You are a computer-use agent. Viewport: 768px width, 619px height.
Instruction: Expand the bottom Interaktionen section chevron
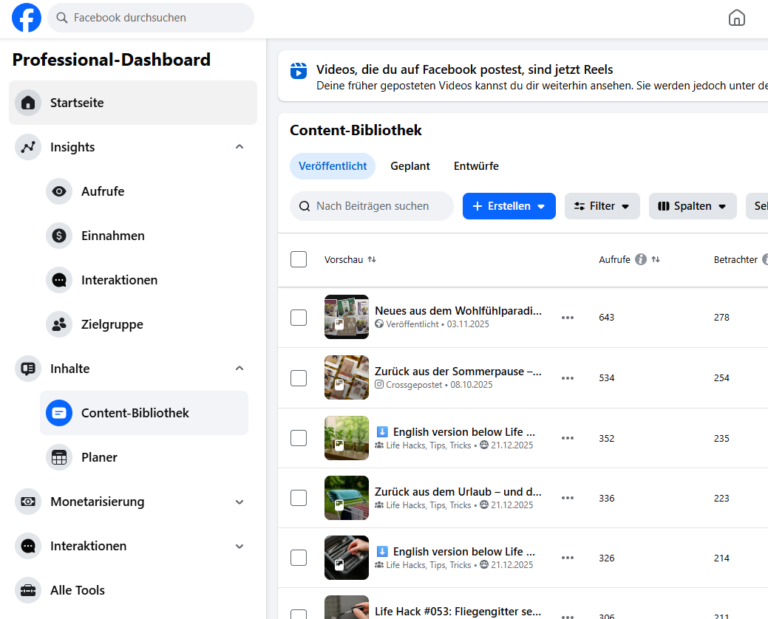[240, 546]
